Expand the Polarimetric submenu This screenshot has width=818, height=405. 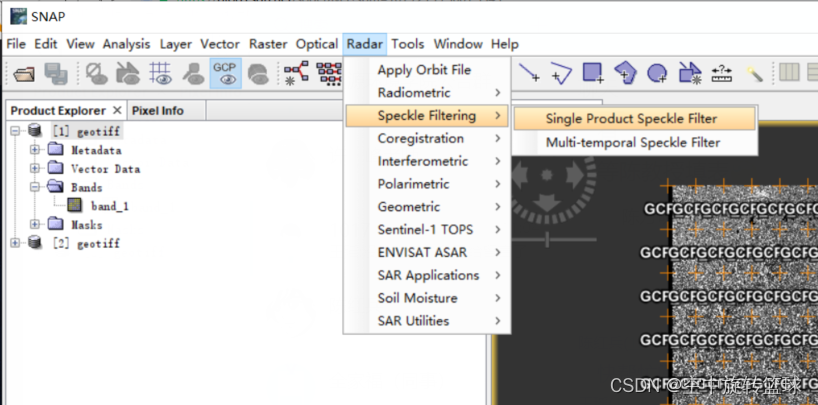click(x=427, y=184)
